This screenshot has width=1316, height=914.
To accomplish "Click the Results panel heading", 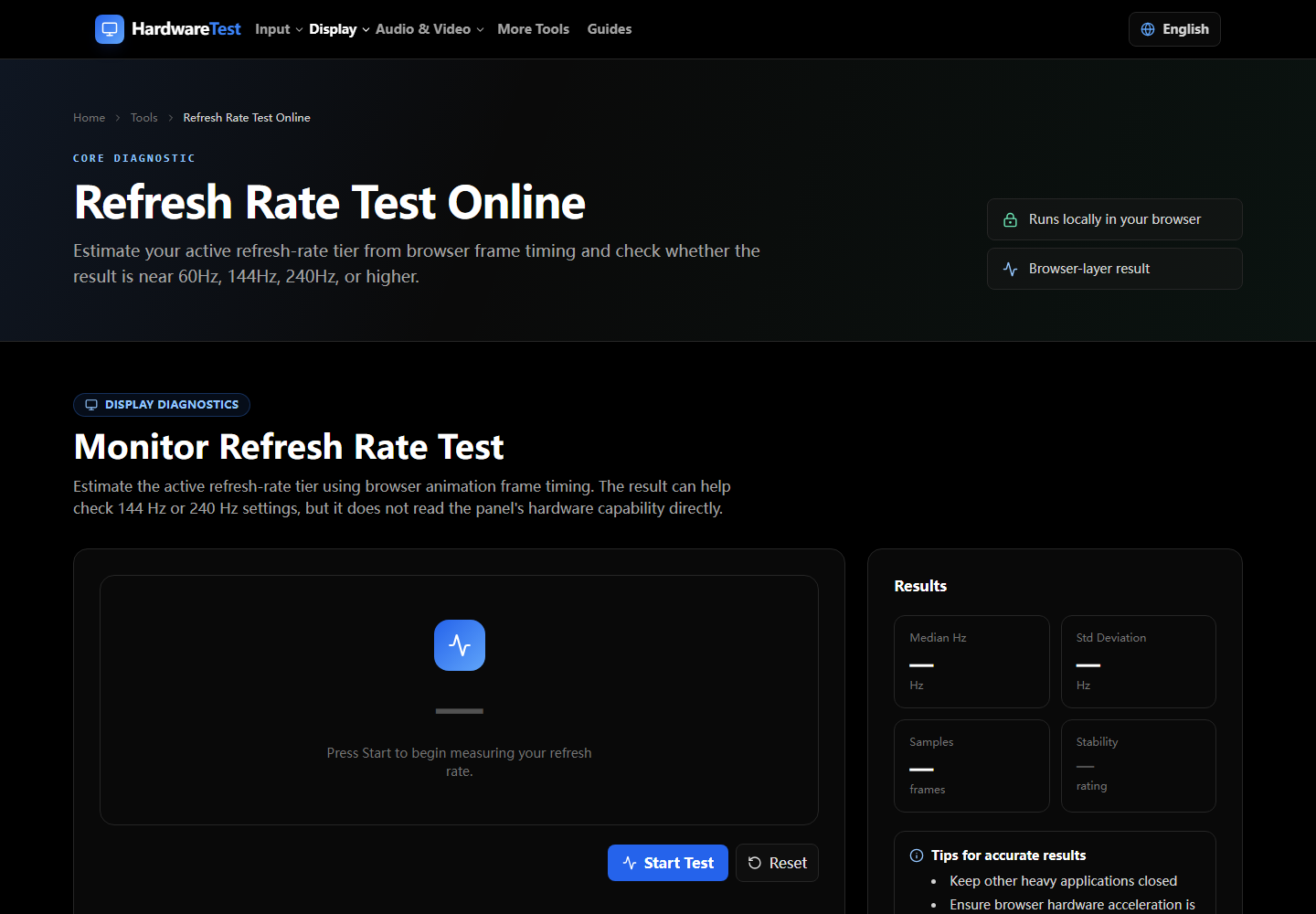I will 920,586.
